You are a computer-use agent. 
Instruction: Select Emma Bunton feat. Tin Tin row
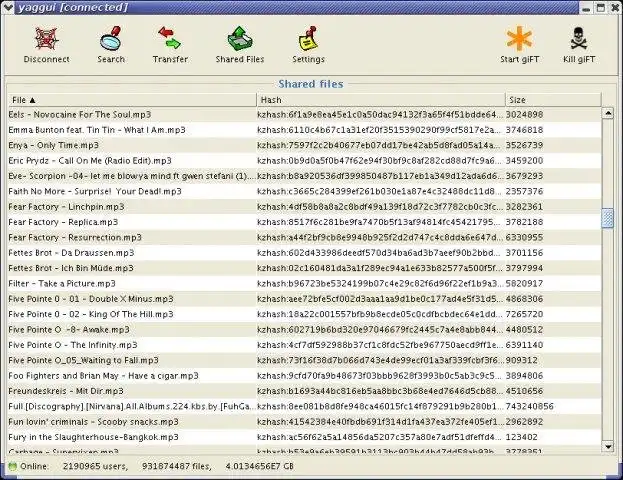[x=304, y=130]
